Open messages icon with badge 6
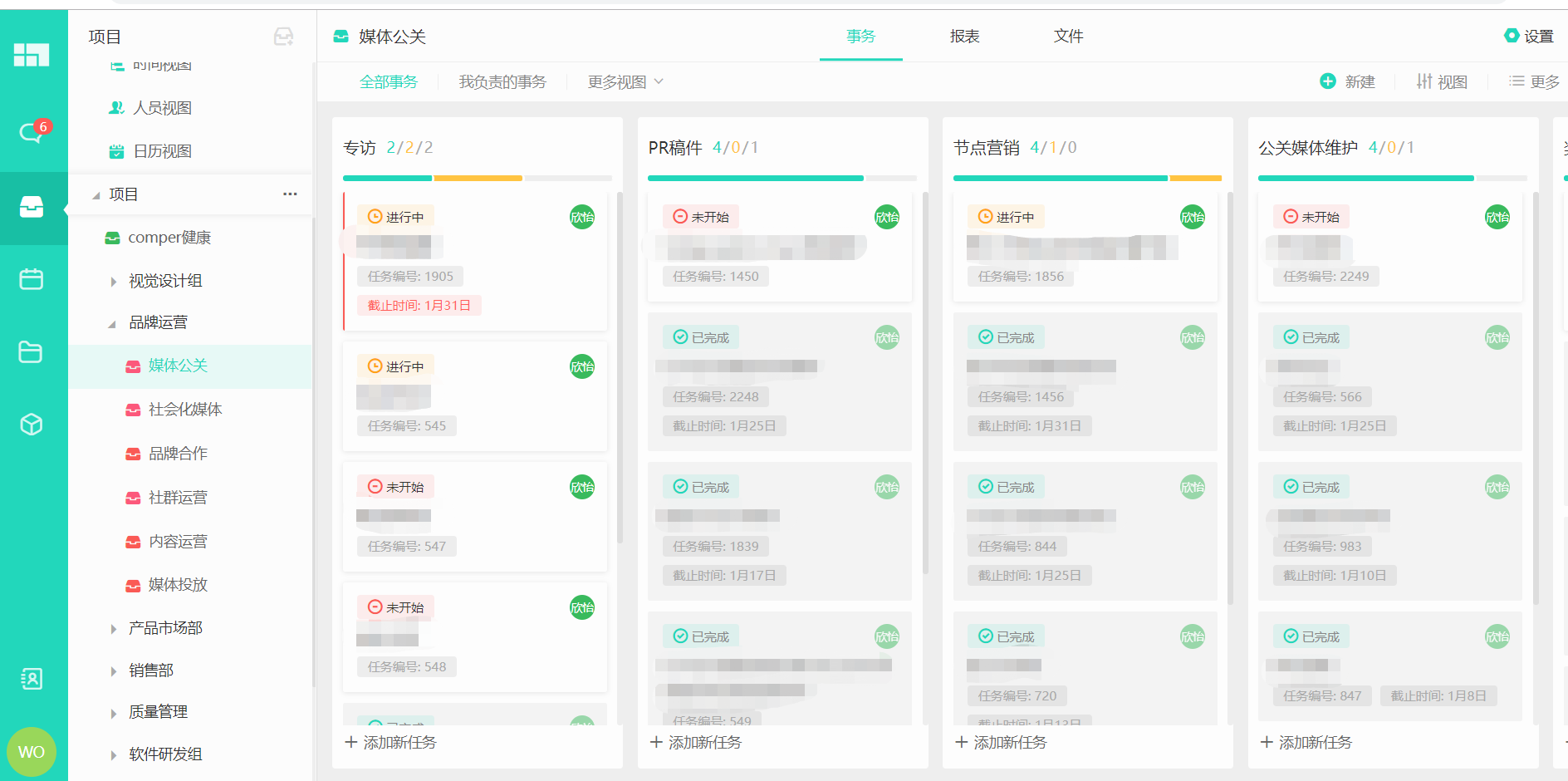Viewport: 1568px width, 781px height. pyautogui.click(x=33, y=131)
